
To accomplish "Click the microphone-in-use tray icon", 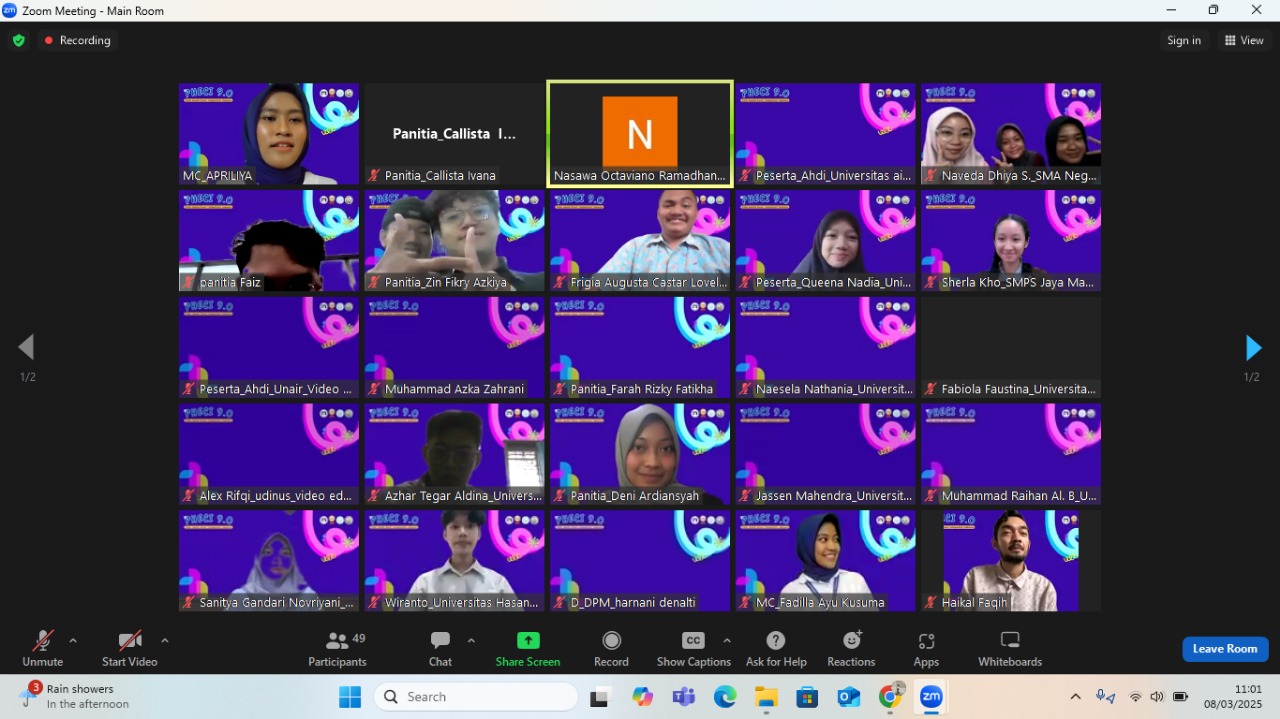I will point(1105,697).
